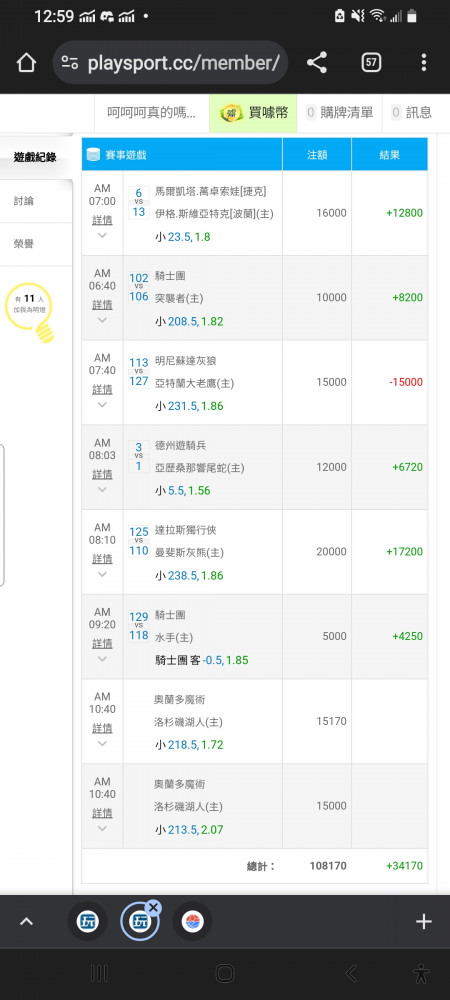Add a new tab with plus icon
This screenshot has width=450, height=1000.
coord(424,922)
